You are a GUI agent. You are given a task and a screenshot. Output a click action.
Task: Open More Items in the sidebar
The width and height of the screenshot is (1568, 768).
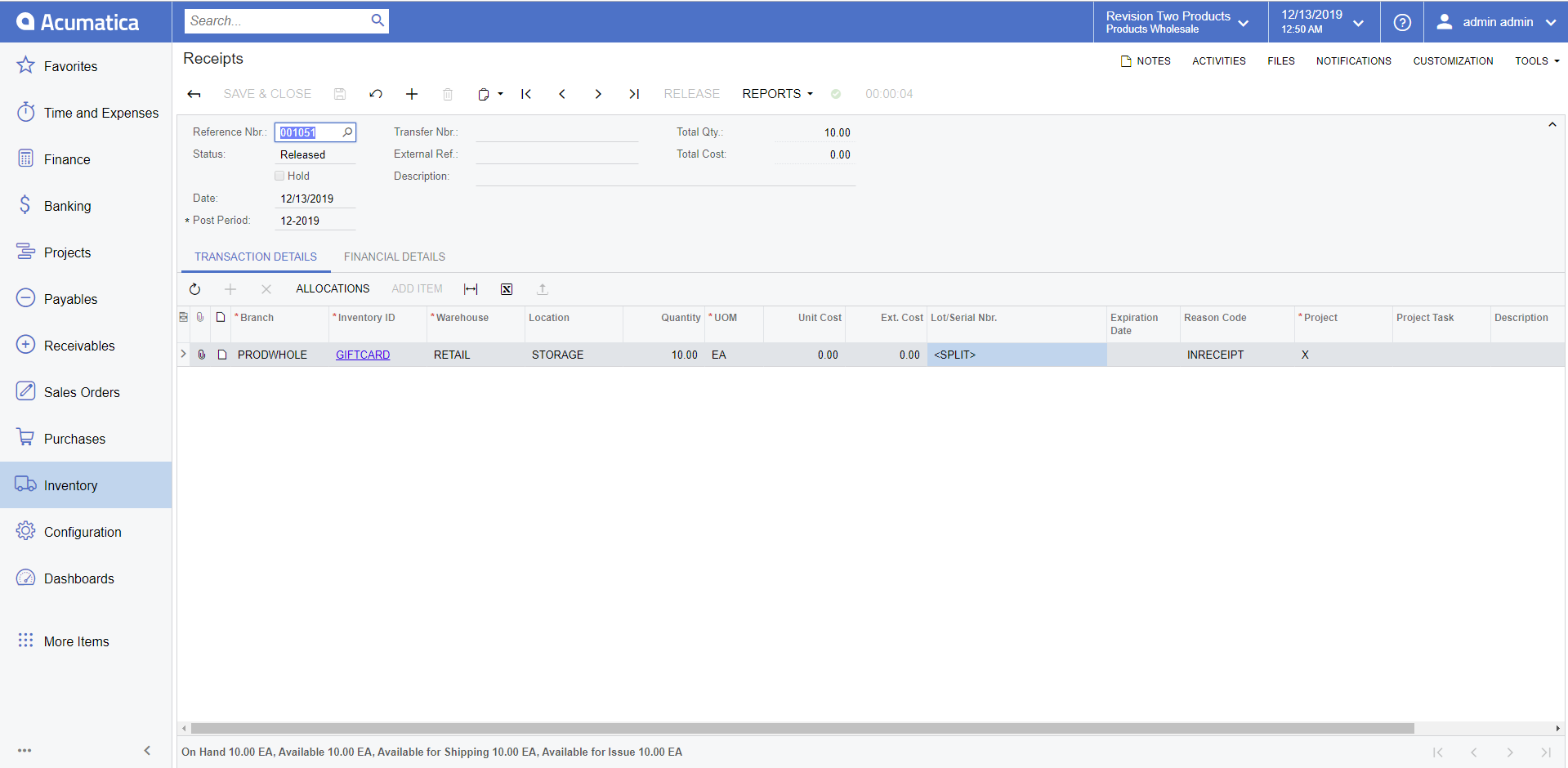pos(86,641)
